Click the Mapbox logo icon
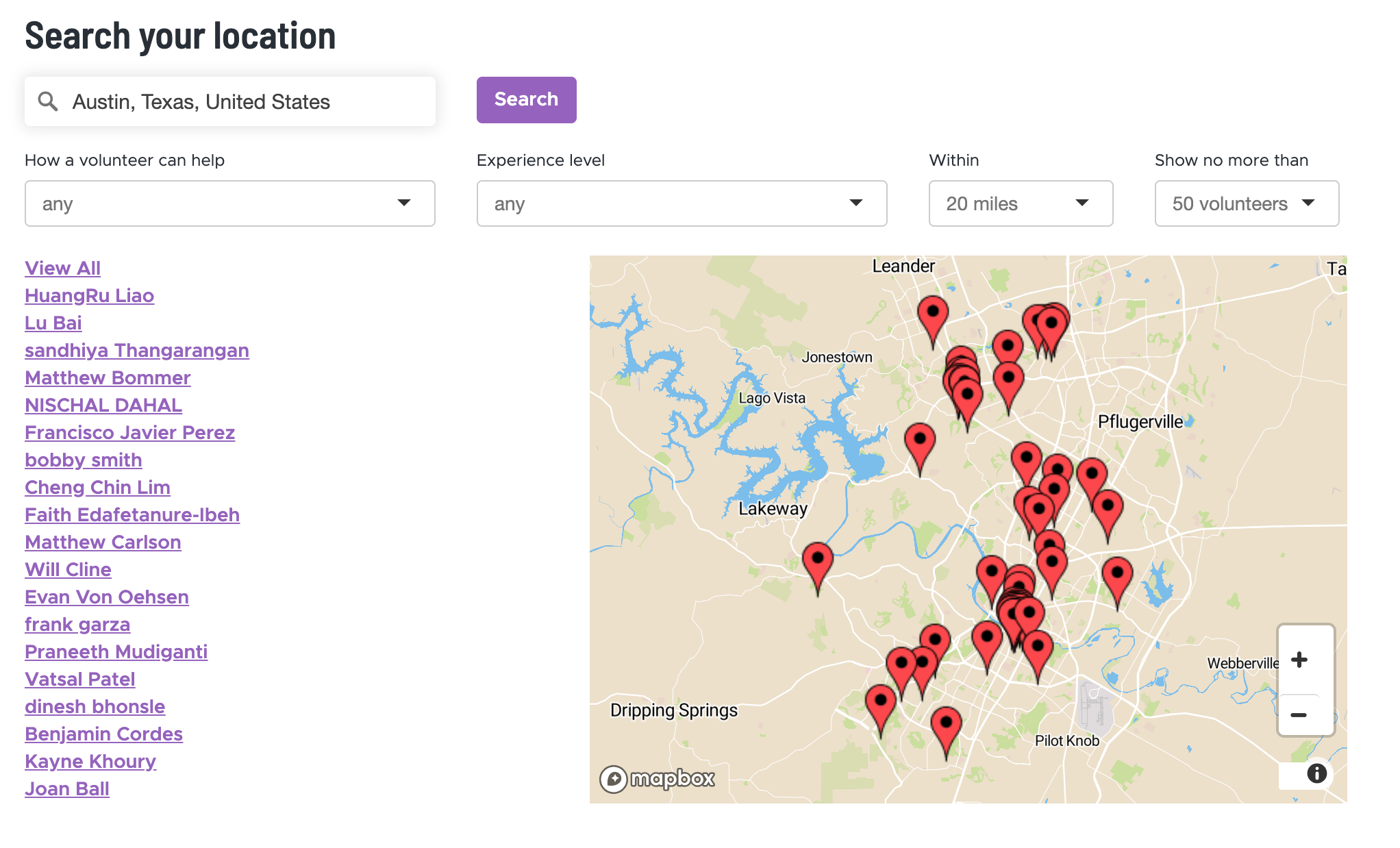Screen dimensions: 1400x848 [613, 779]
